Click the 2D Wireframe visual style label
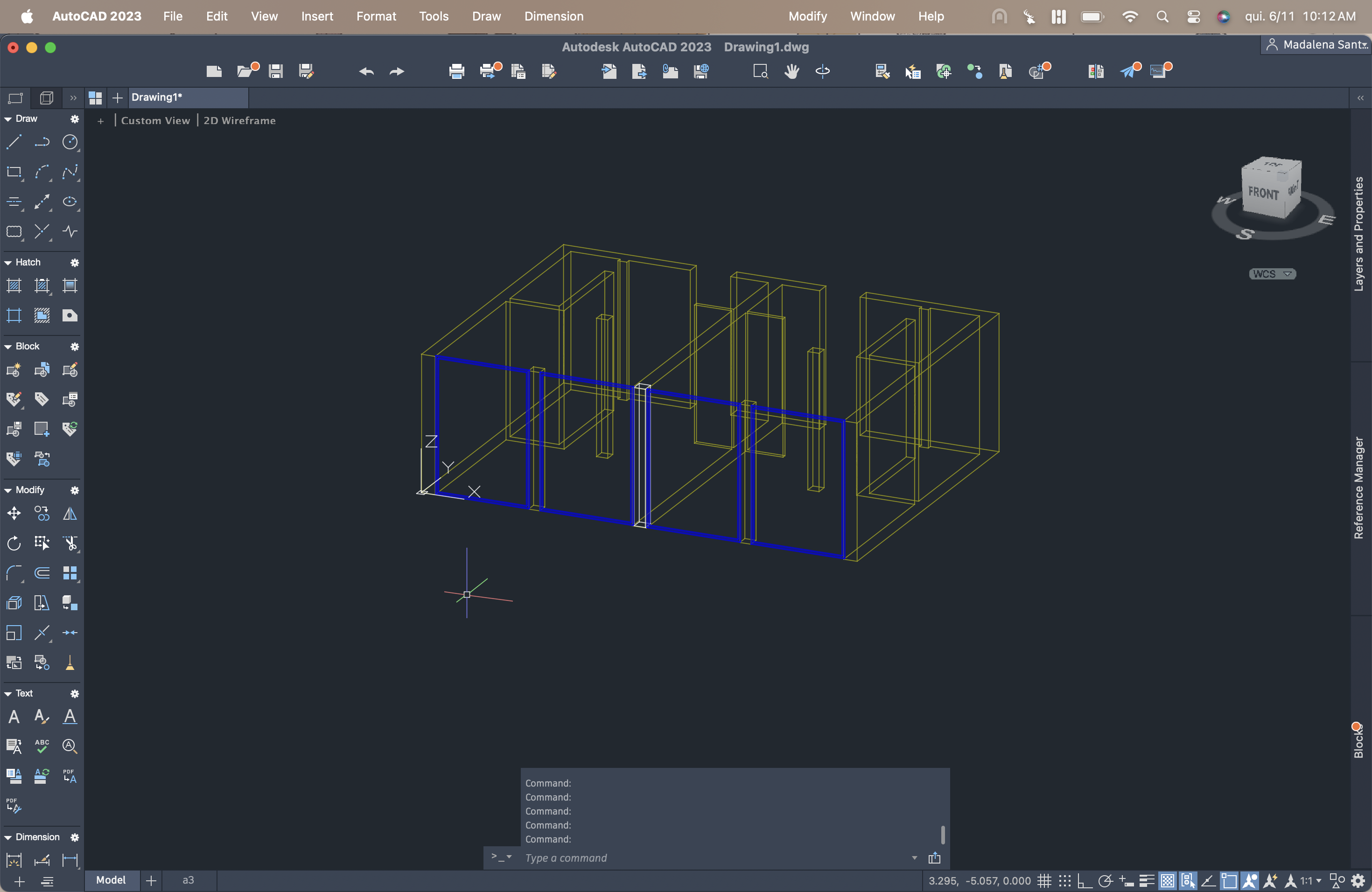1372x892 pixels. click(239, 120)
